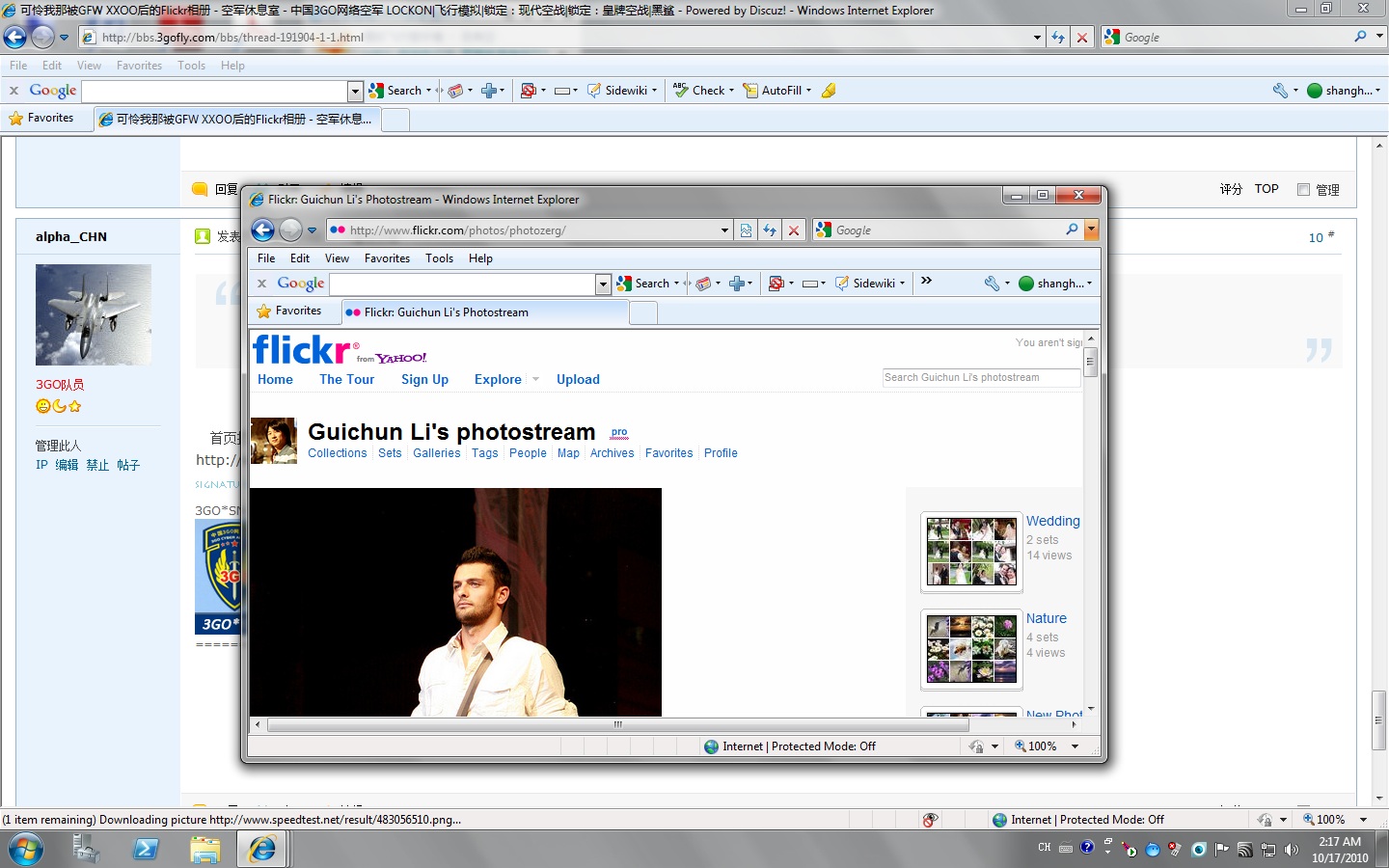Stop loading the forum page in background window
Screen dimensions: 1389x868
coord(1082,38)
